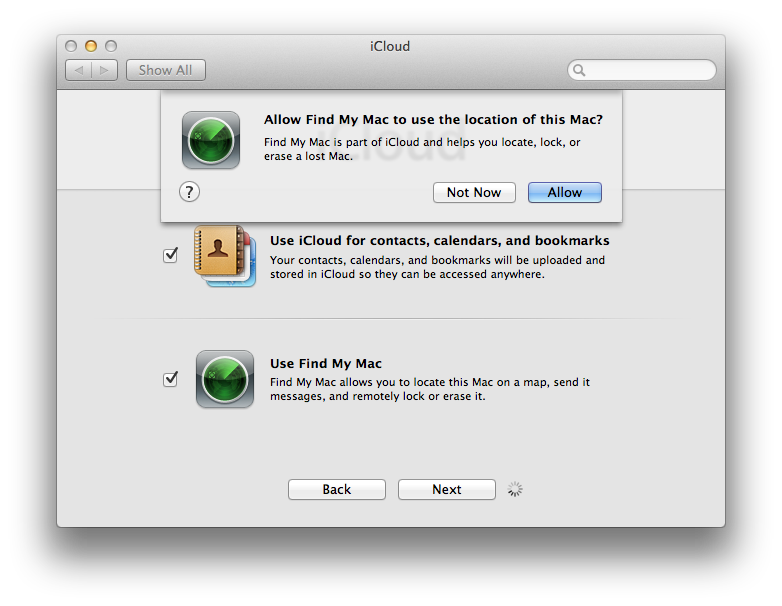Click the Show All button
The width and height of the screenshot is (782, 606).
[x=166, y=70]
